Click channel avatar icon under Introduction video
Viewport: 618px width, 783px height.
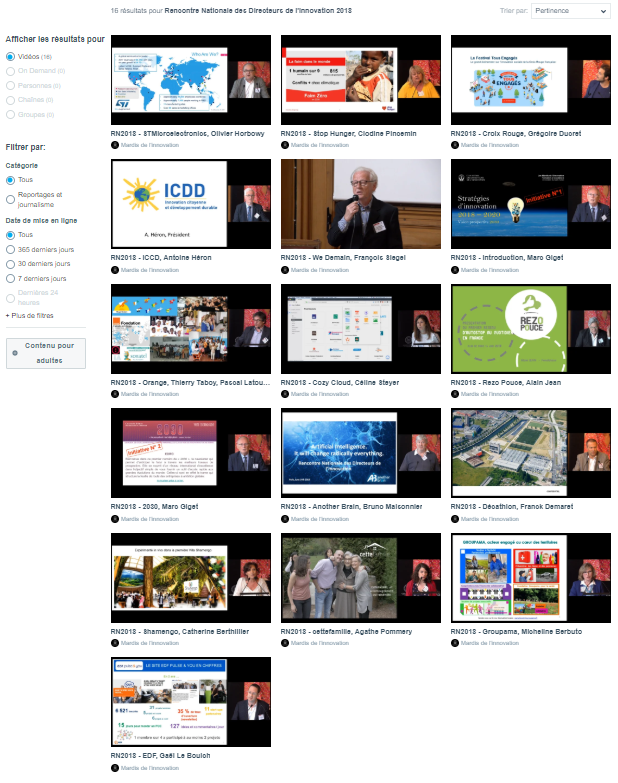455,270
